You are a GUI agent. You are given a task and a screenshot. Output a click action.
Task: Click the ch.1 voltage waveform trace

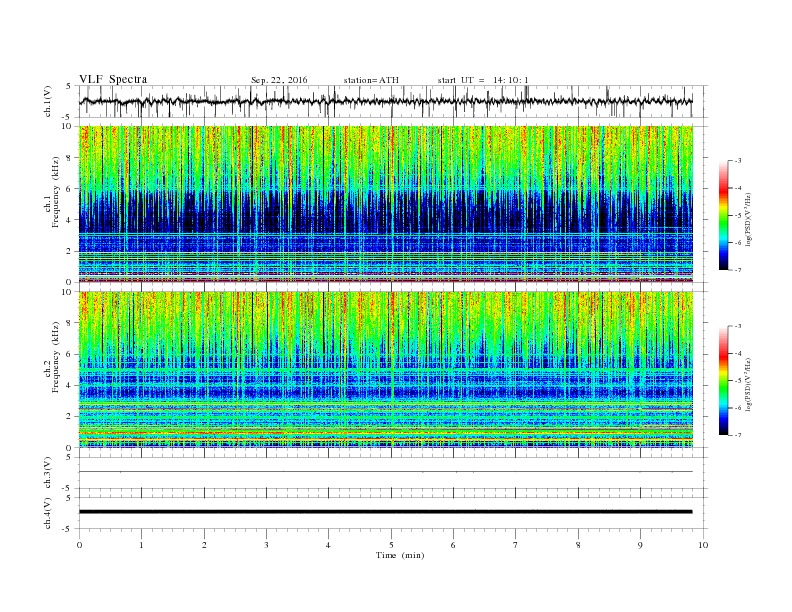(385, 101)
